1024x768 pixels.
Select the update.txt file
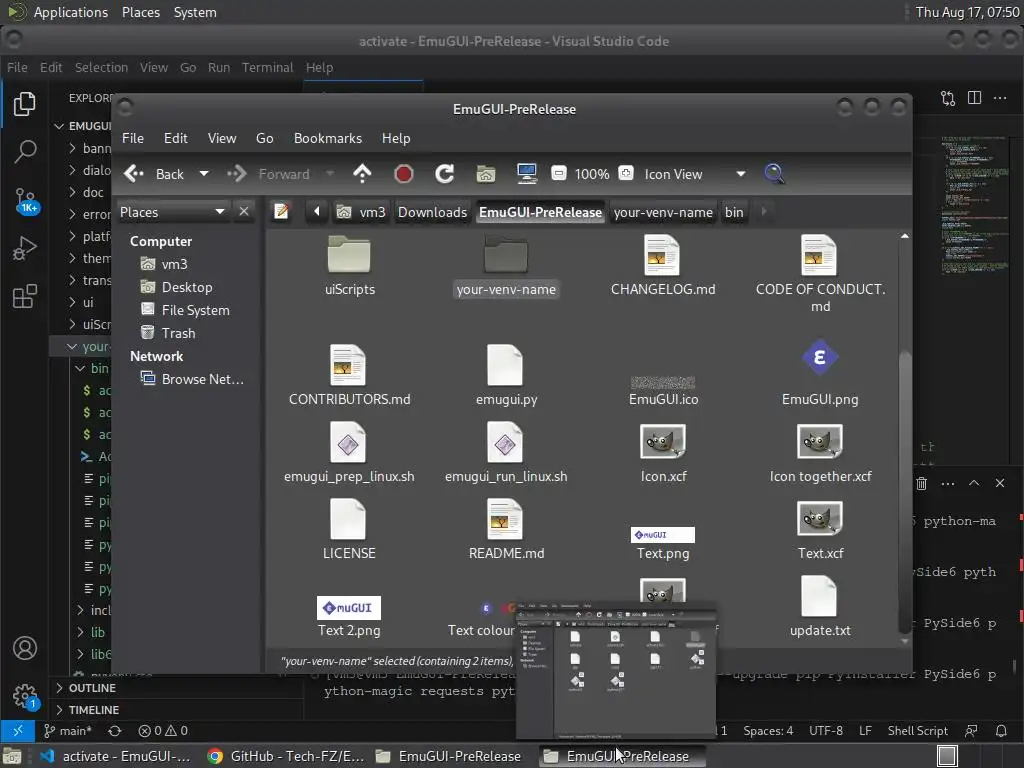(x=820, y=607)
